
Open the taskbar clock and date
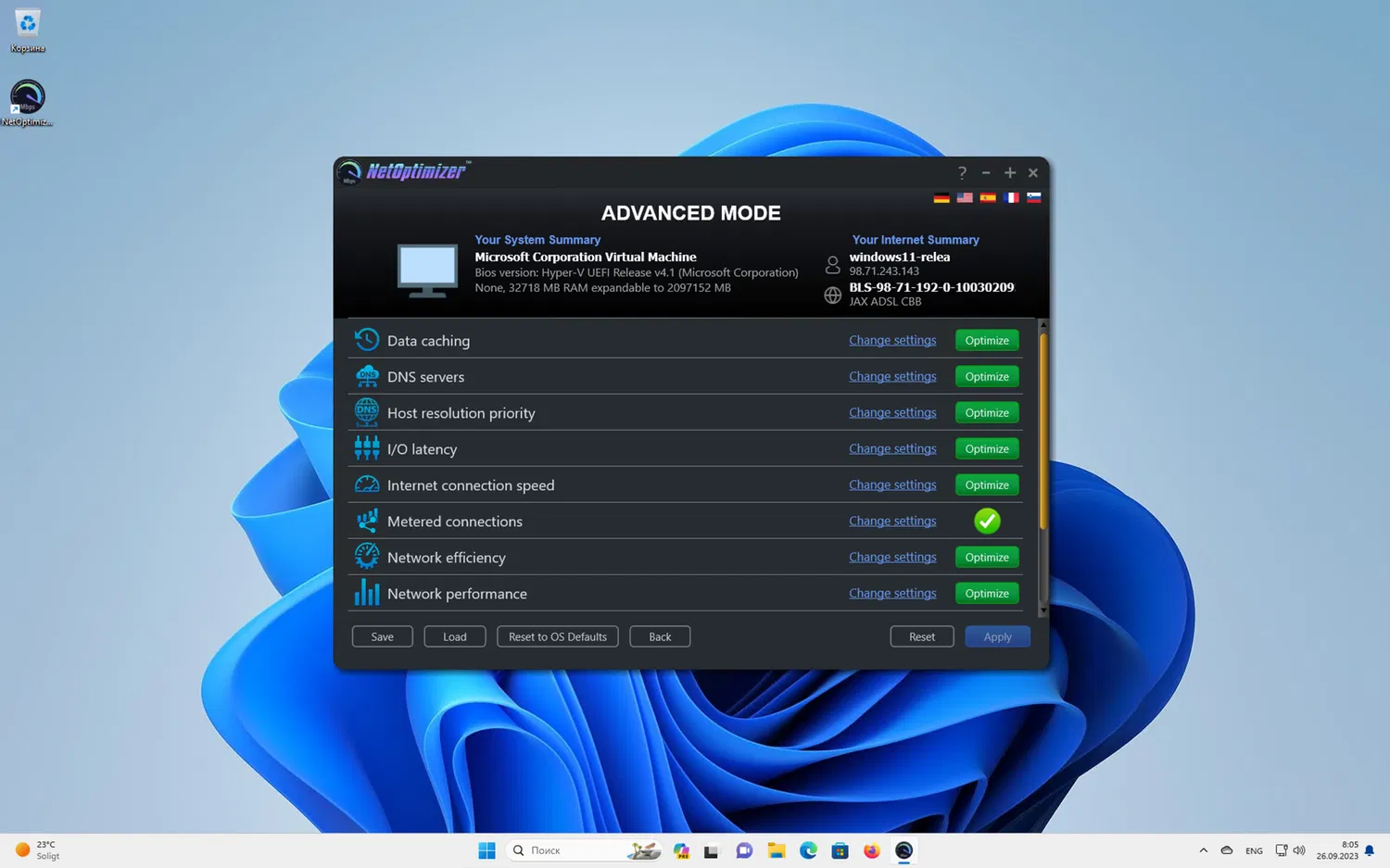(1337, 850)
